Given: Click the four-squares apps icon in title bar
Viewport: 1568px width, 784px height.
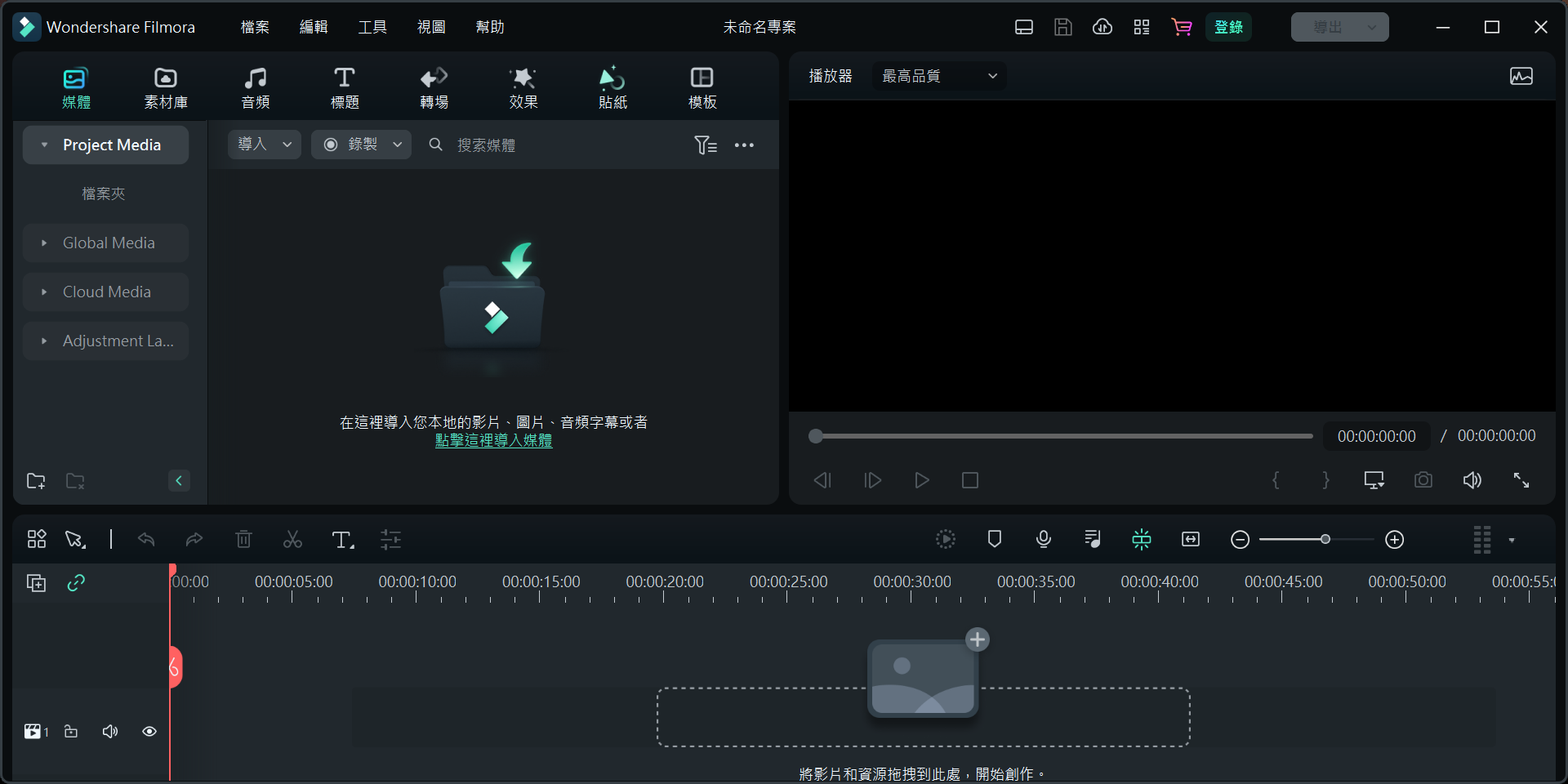Looking at the screenshot, I should (1142, 27).
